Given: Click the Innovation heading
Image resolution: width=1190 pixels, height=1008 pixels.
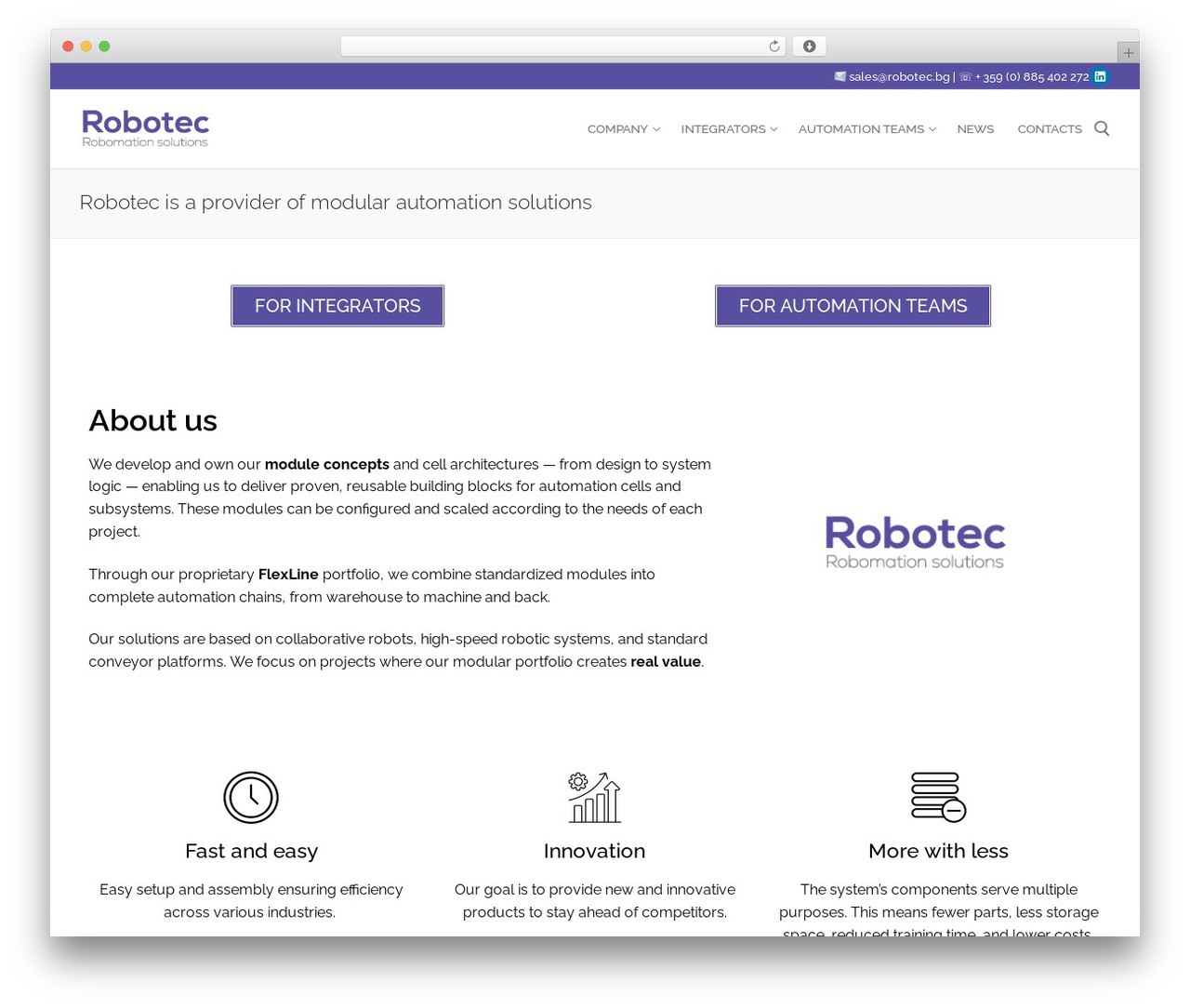Looking at the screenshot, I should point(594,851).
